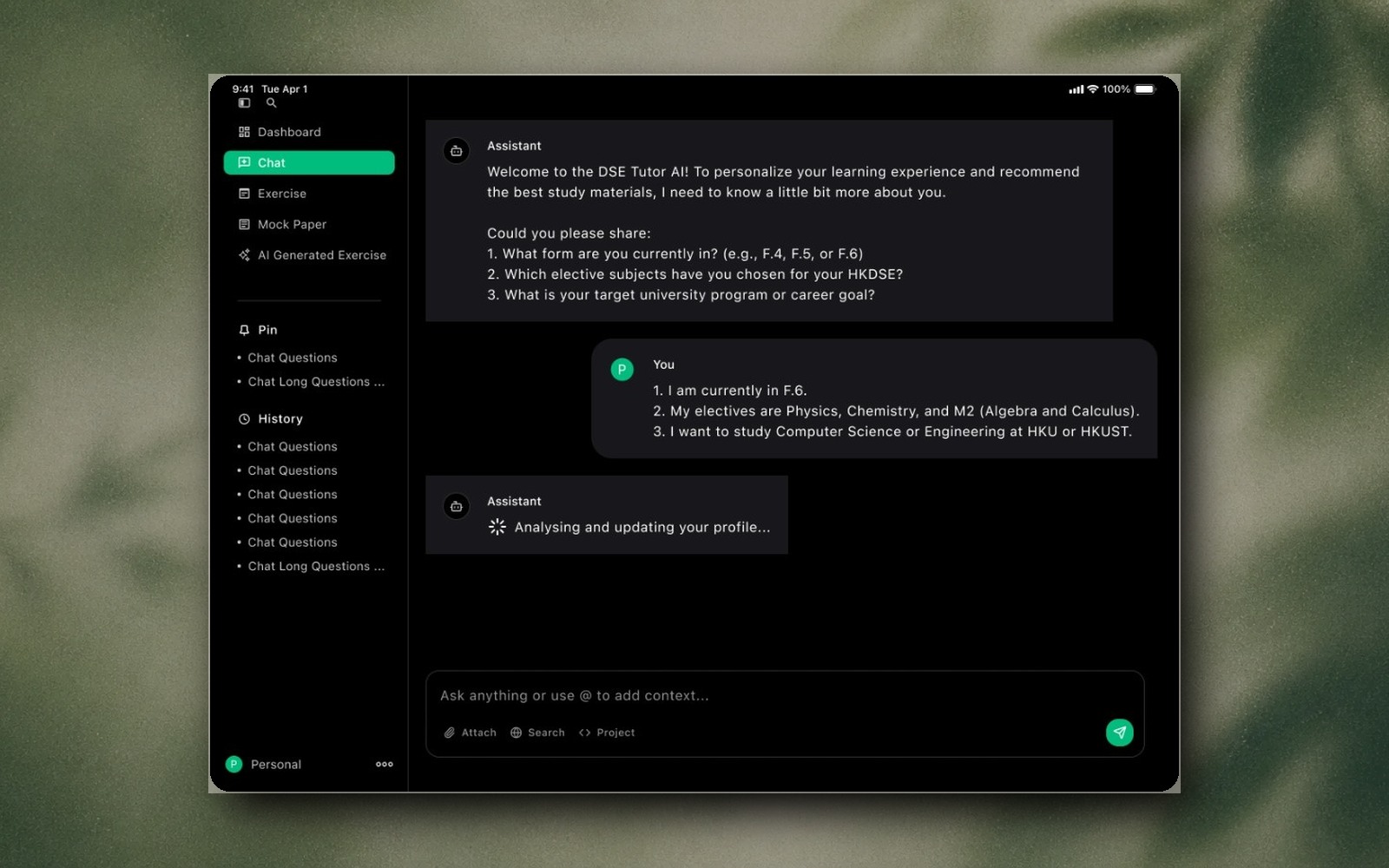Open the three-dot menu beside Personal
Image resolution: width=1389 pixels, height=868 pixels.
tap(385, 765)
